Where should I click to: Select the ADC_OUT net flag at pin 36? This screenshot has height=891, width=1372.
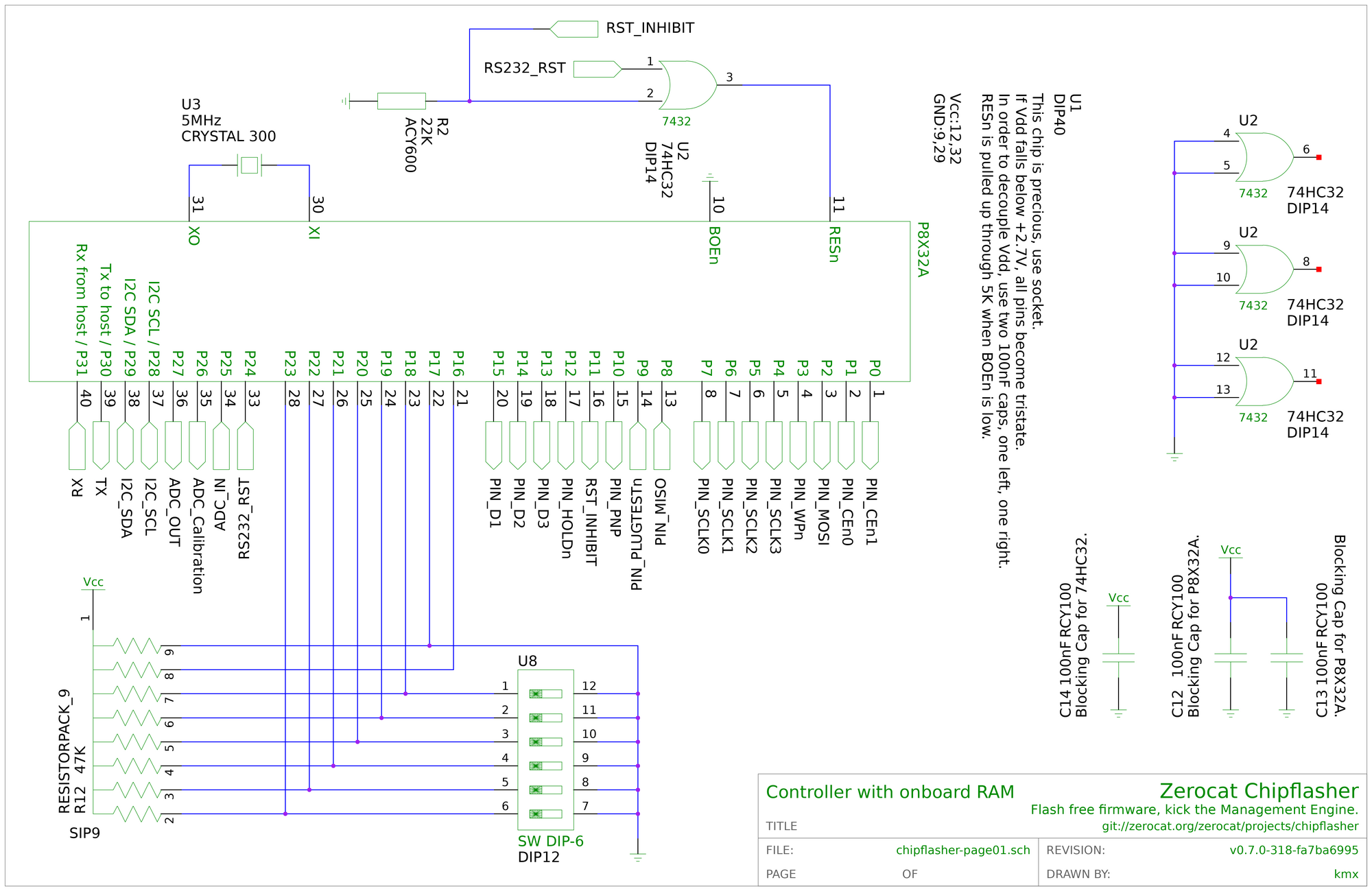tap(174, 446)
